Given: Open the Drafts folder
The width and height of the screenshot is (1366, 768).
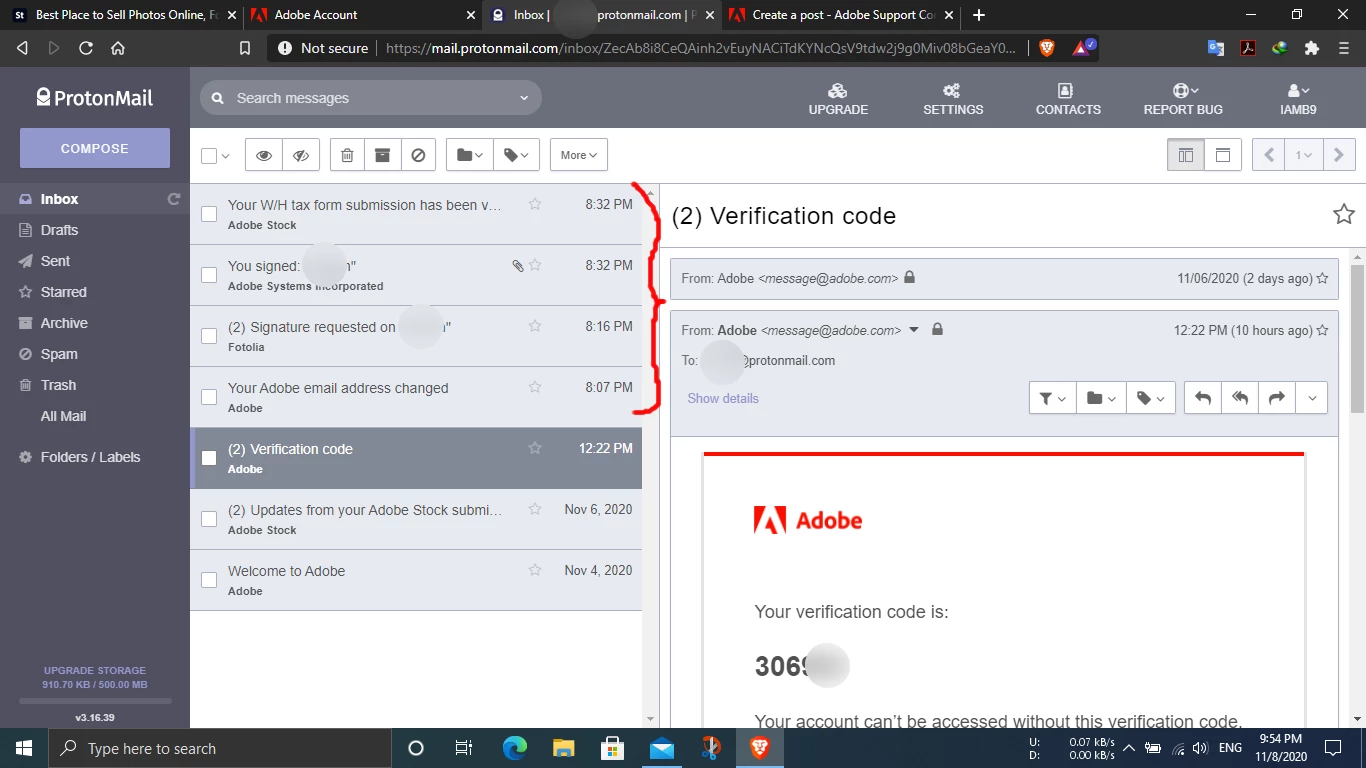Looking at the screenshot, I should pyautogui.click(x=59, y=230).
